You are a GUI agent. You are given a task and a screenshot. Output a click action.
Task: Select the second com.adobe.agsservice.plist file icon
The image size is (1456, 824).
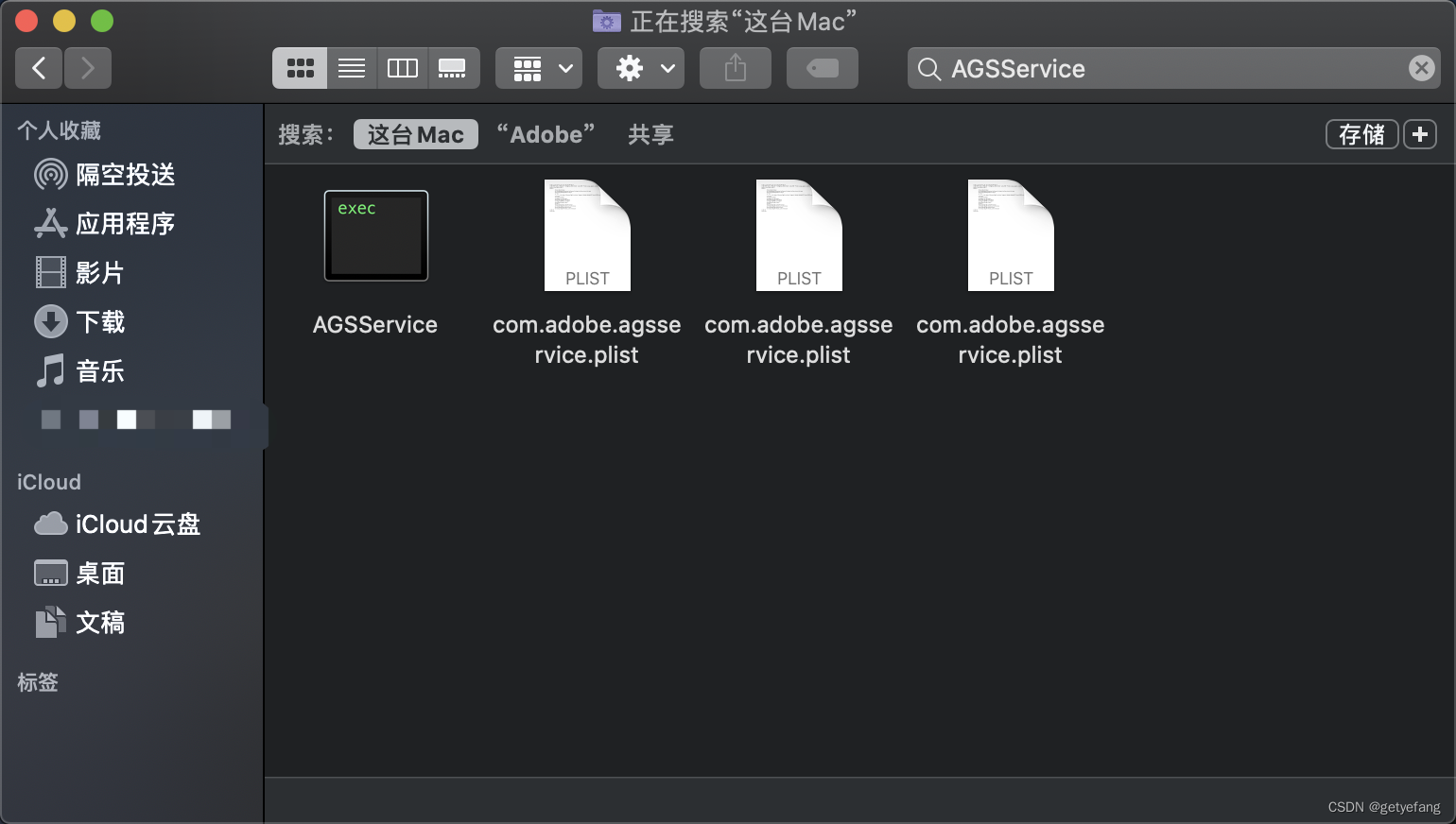[799, 235]
